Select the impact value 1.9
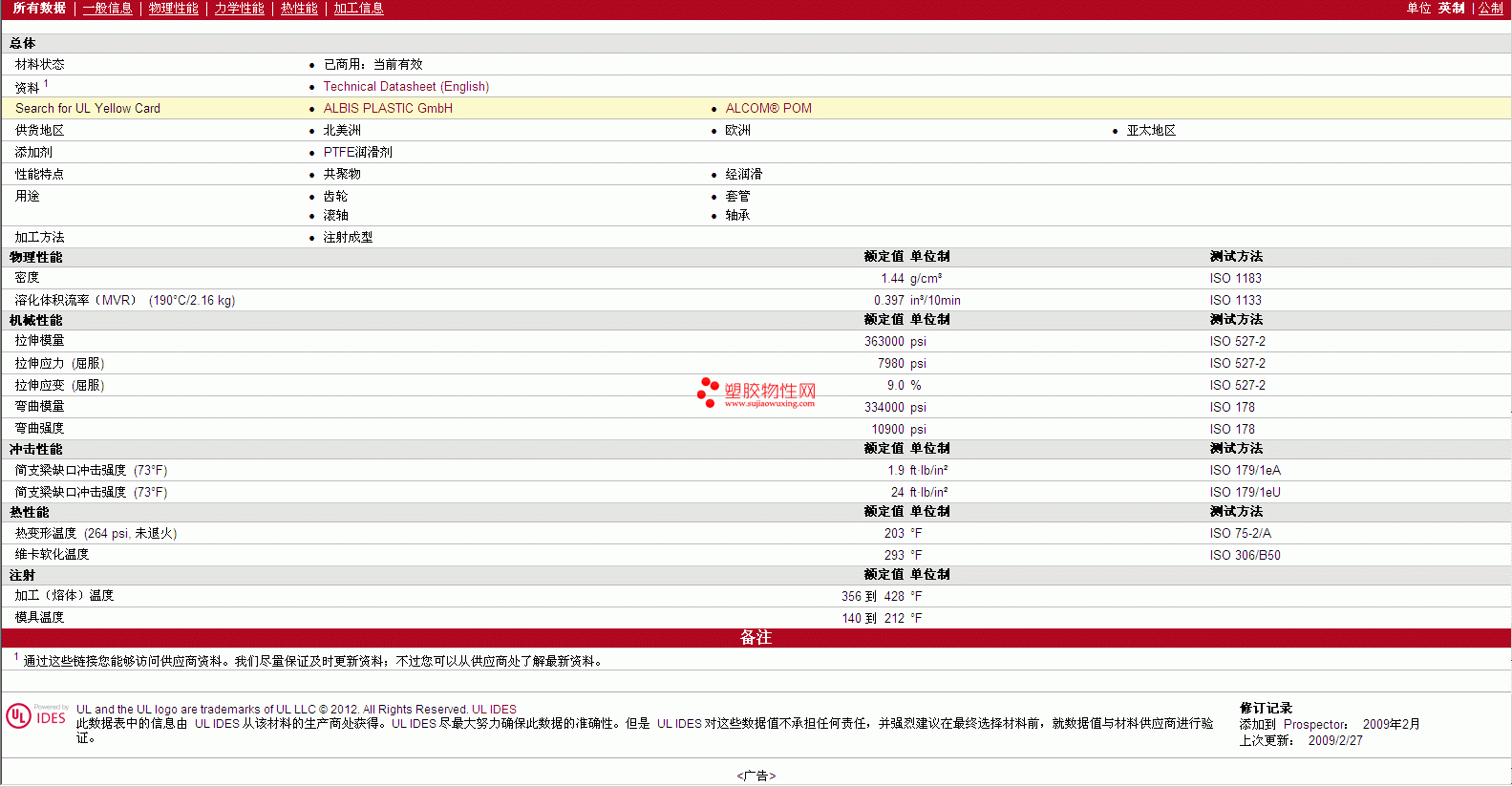 896,470
